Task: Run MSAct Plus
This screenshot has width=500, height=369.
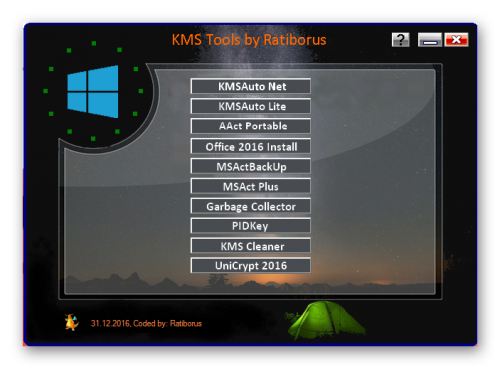Action: pyautogui.click(x=251, y=186)
